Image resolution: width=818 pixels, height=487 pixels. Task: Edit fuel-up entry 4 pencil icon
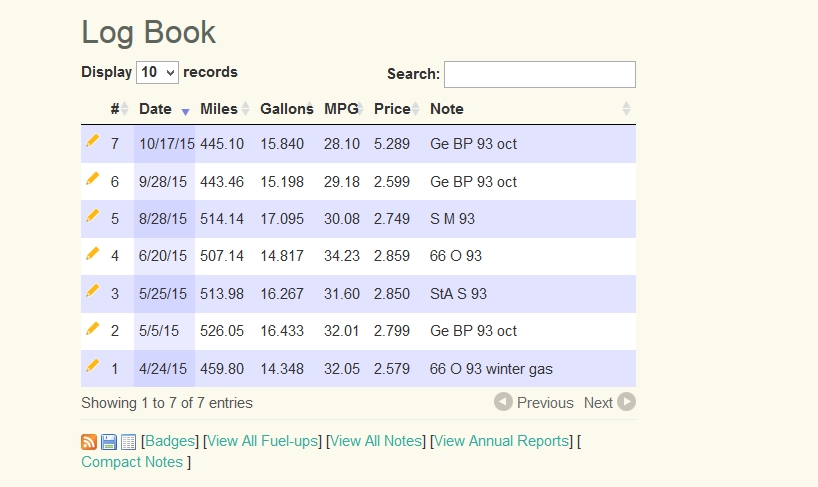[92, 253]
